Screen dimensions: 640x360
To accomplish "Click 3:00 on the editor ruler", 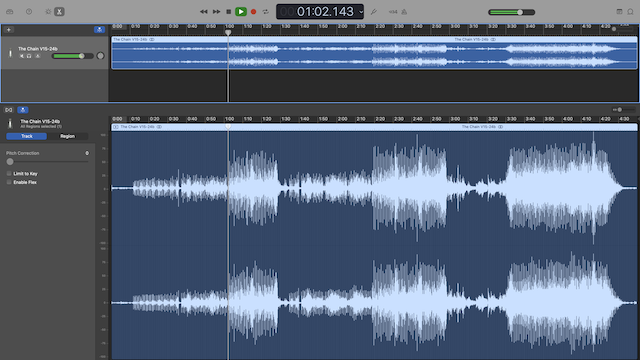I will click(x=455, y=119).
